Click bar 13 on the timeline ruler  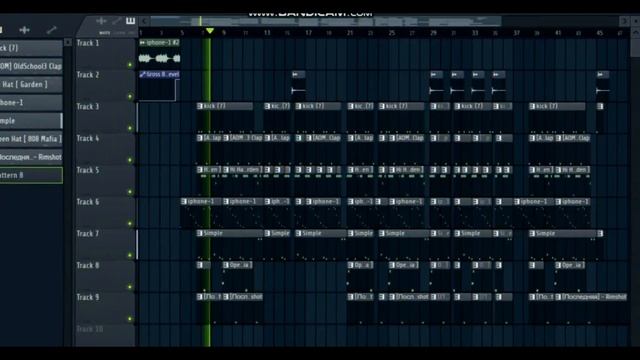point(267,33)
